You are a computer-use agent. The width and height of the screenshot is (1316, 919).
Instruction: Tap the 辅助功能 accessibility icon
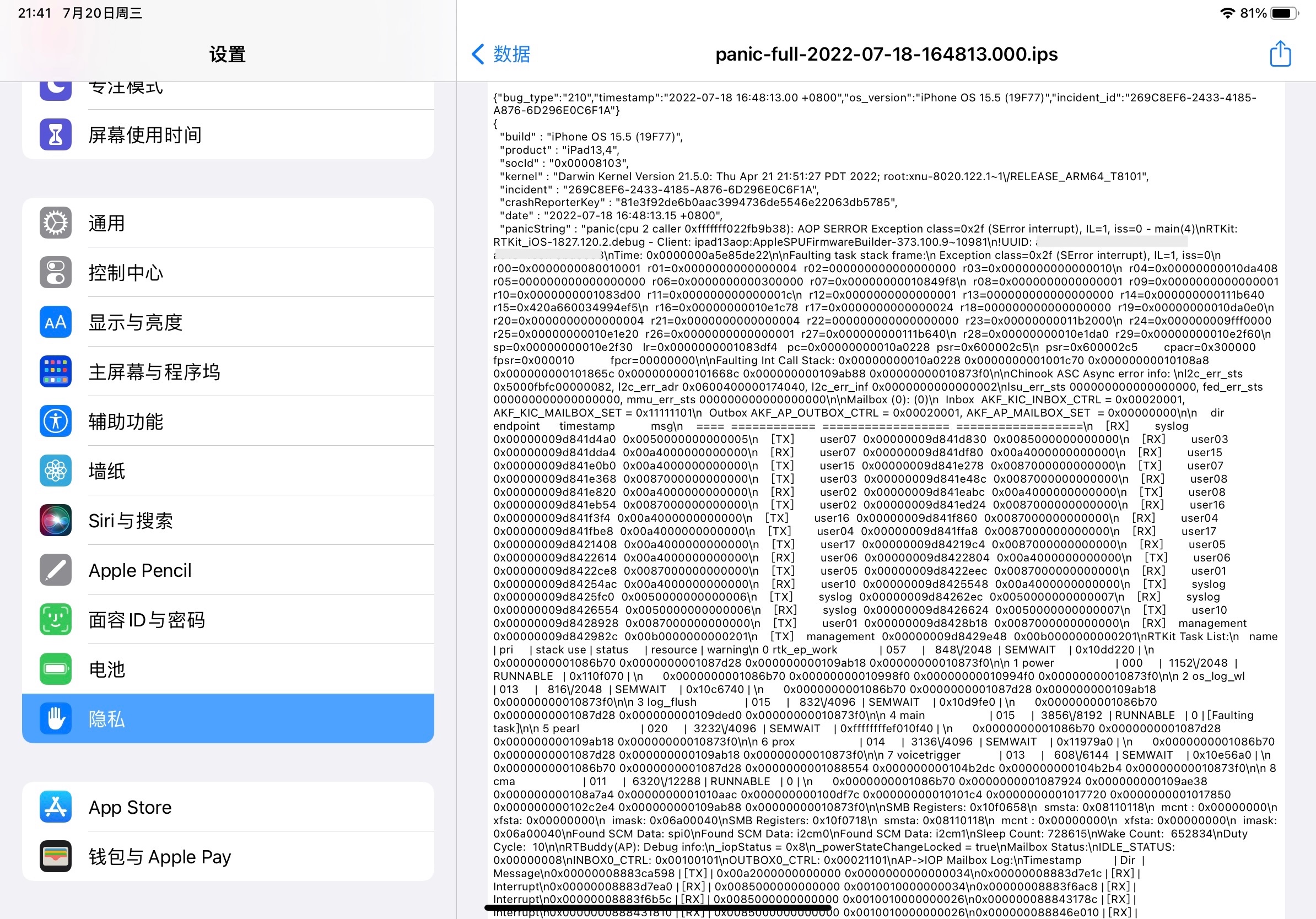[56, 421]
